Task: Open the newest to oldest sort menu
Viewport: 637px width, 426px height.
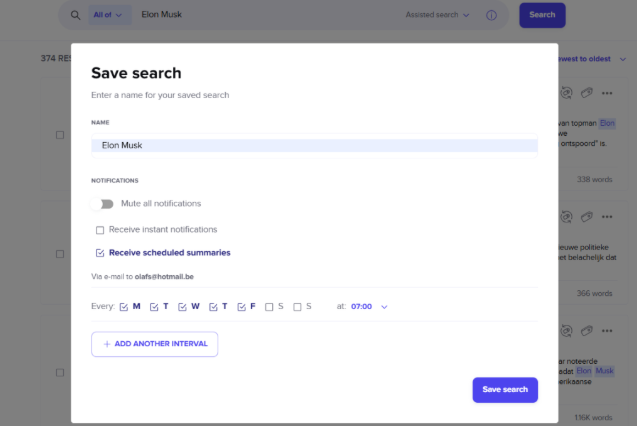Action: click(x=596, y=59)
